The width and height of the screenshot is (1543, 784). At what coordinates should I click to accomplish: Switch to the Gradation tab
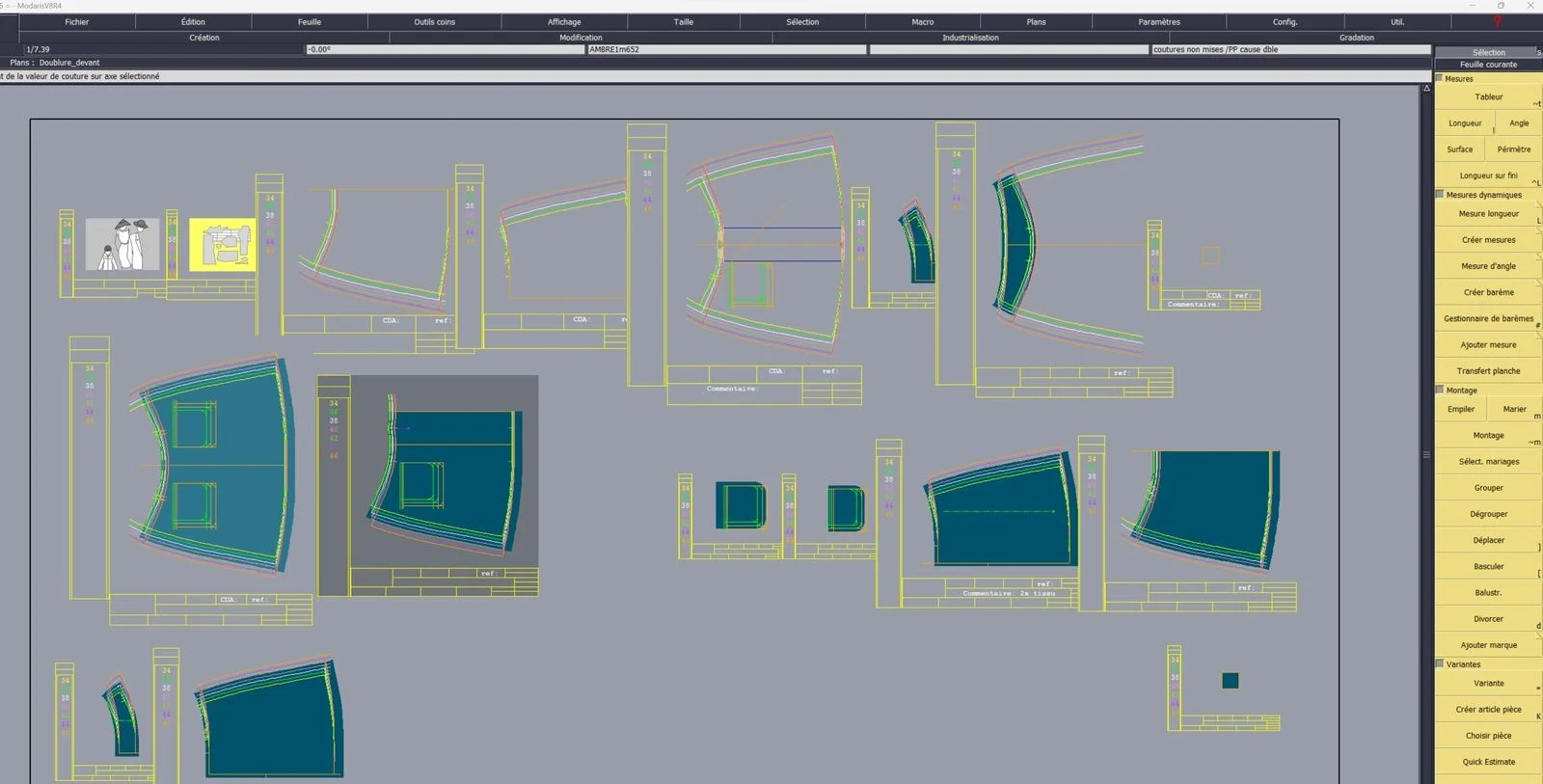[x=1356, y=38]
